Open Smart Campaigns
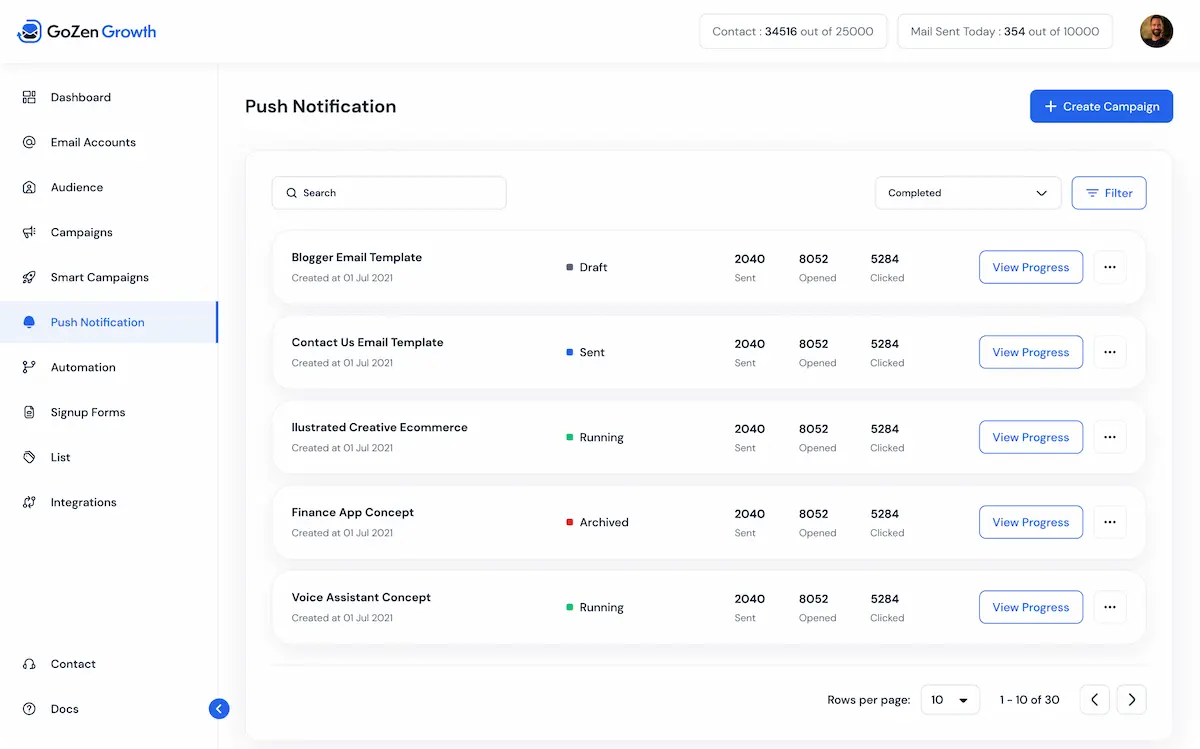The height and width of the screenshot is (749, 1200). tap(99, 277)
